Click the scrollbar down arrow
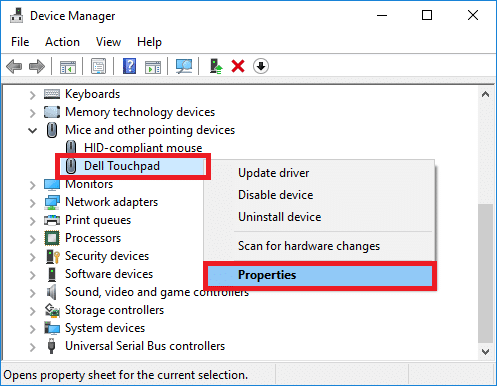 (x=485, y=352)
